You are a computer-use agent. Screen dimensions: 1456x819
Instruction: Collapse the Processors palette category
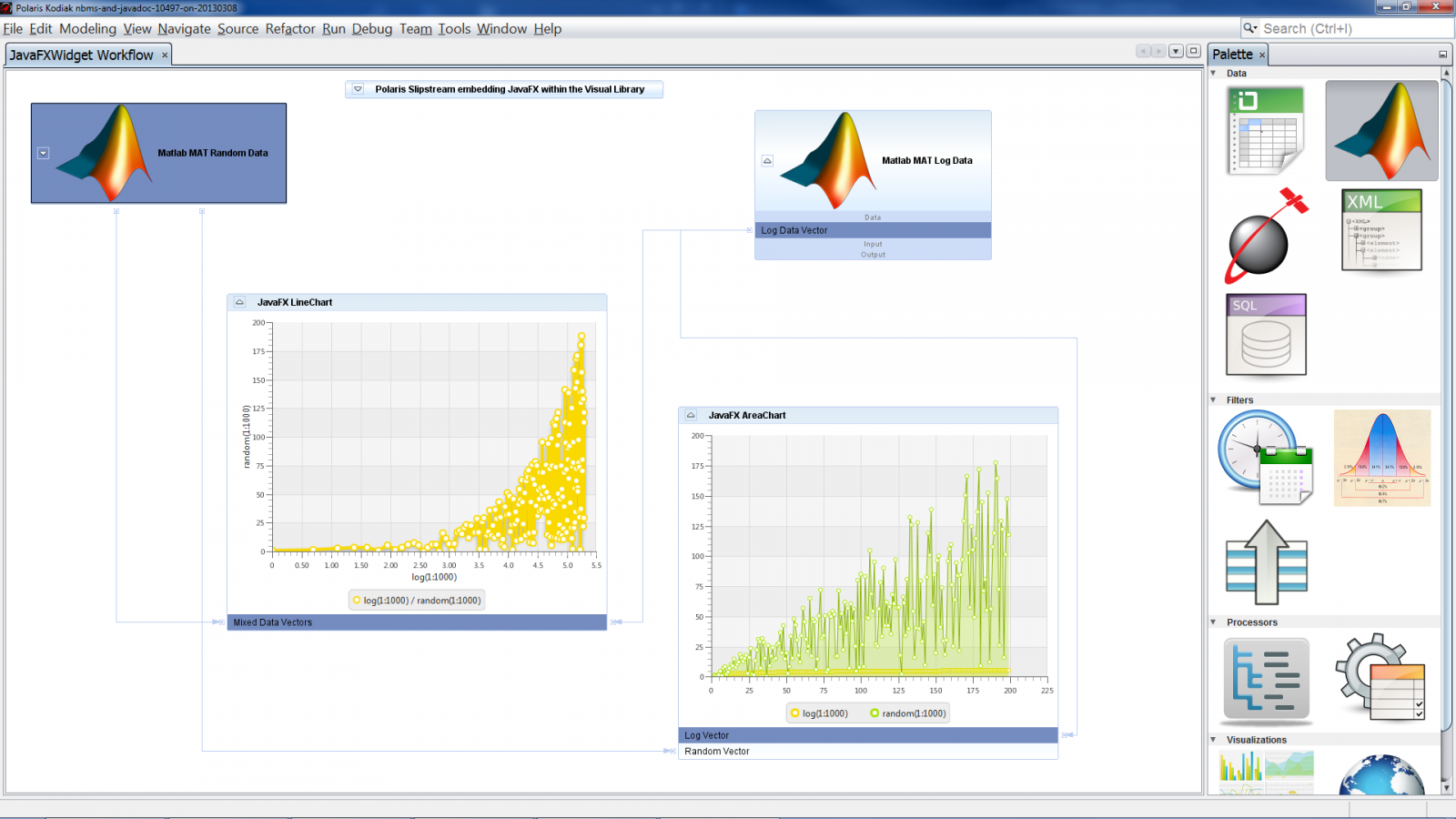1213,622
